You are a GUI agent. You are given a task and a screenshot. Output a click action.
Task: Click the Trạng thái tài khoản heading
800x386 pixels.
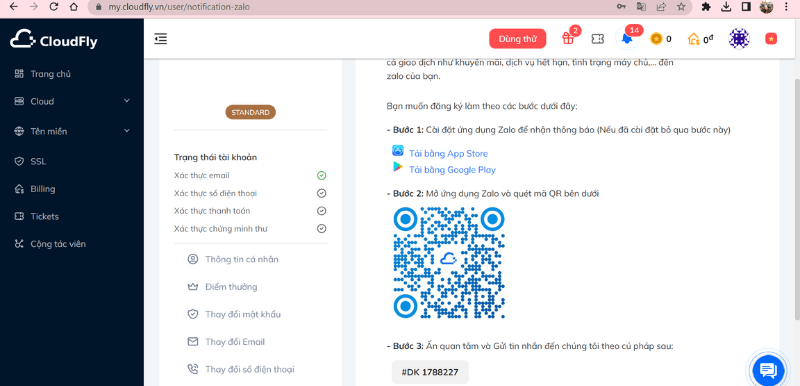[215, 157]
